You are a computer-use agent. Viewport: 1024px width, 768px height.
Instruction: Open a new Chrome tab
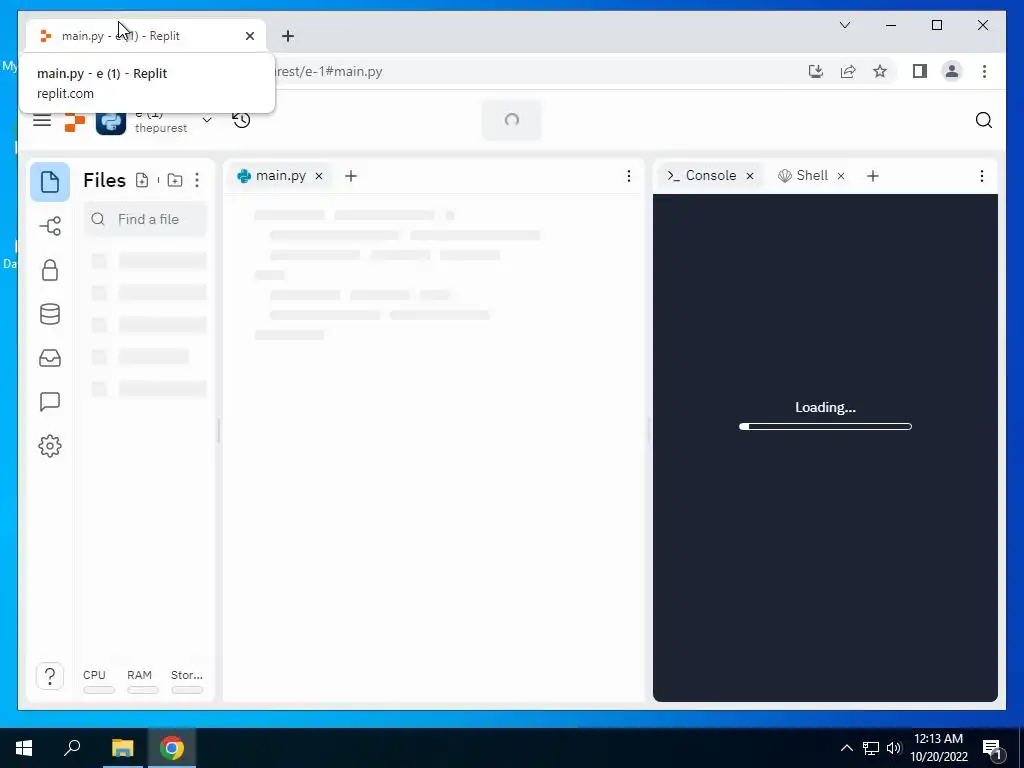(x=288, y=36)
